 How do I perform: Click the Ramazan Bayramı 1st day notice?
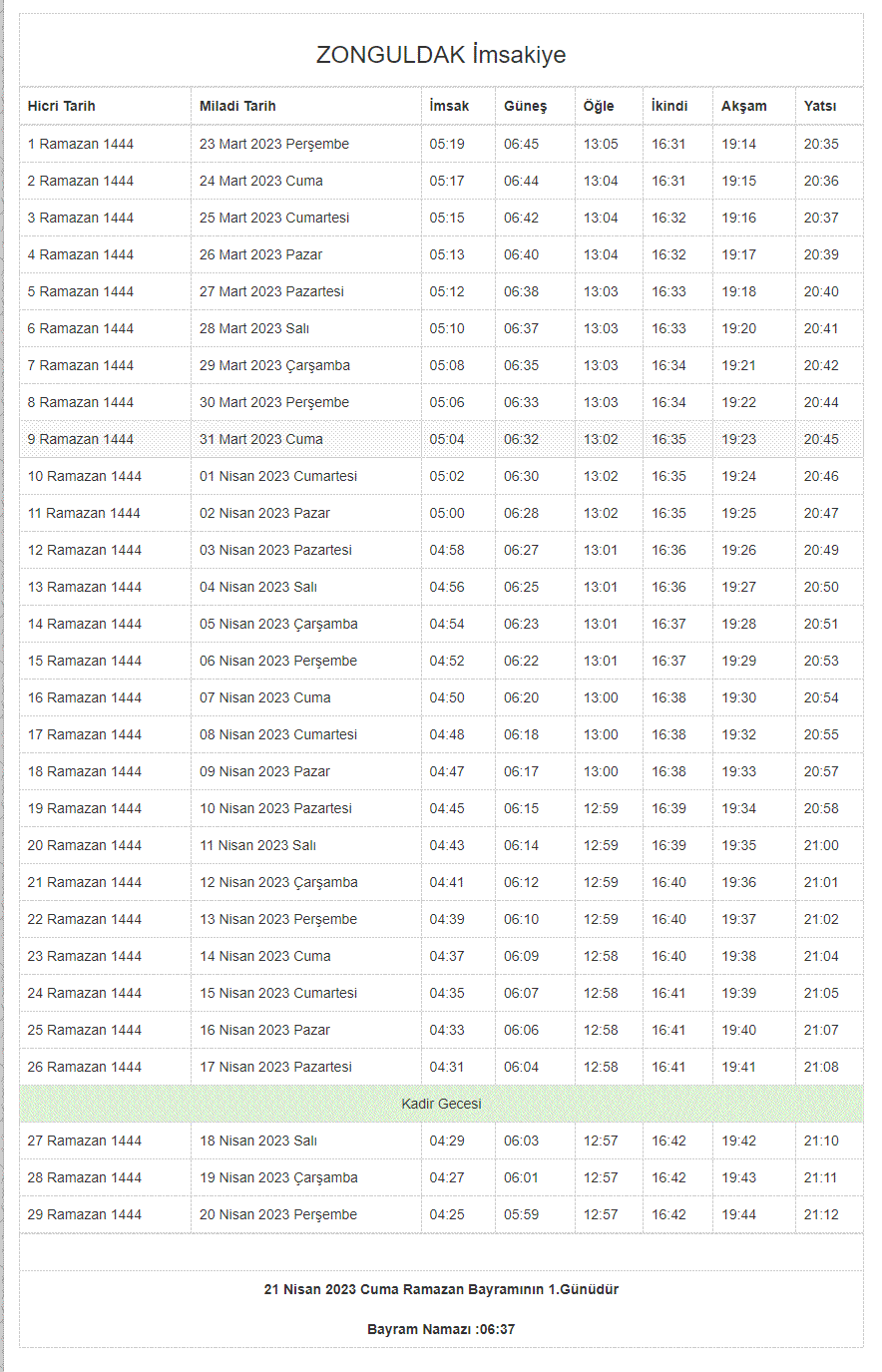[x=441, y=1289]
